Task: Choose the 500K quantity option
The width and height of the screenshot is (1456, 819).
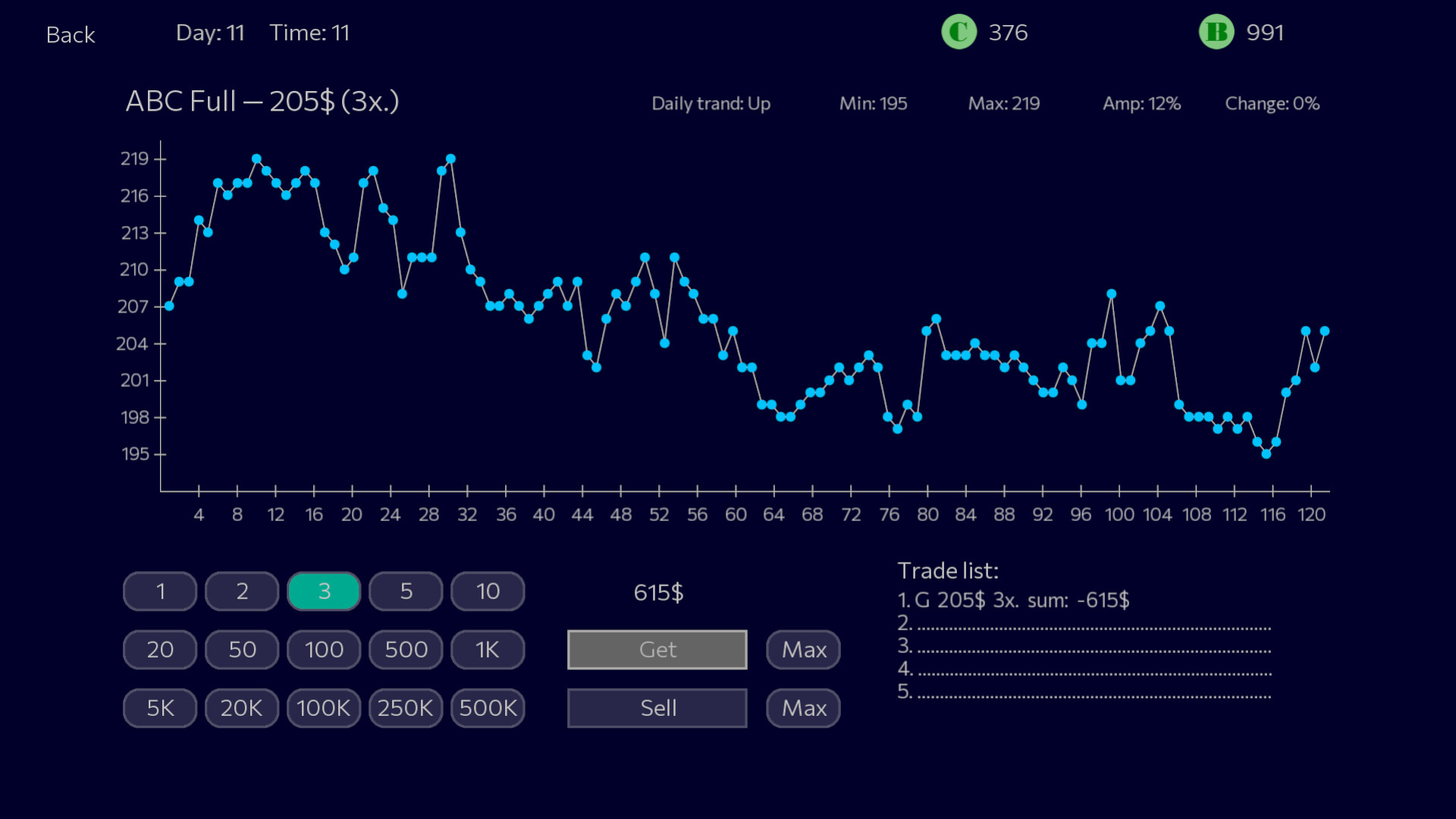Action: (488, 708)
